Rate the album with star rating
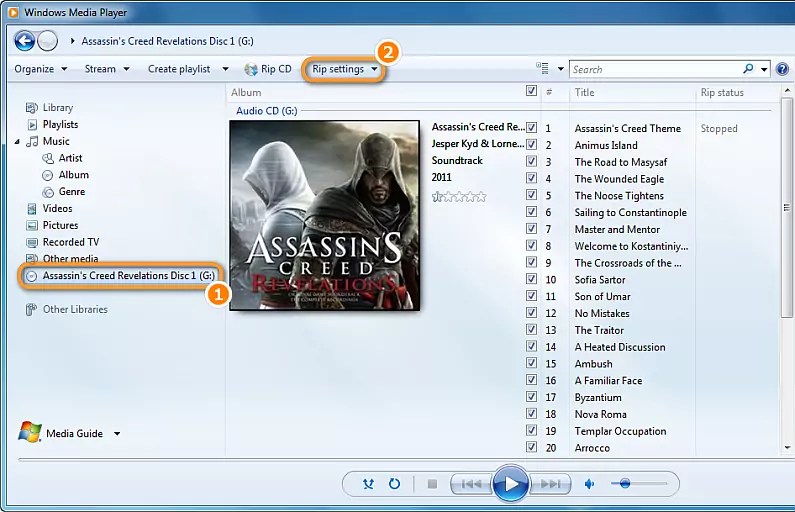Viewport: 795px width, 512px height. tap(459, 196)
